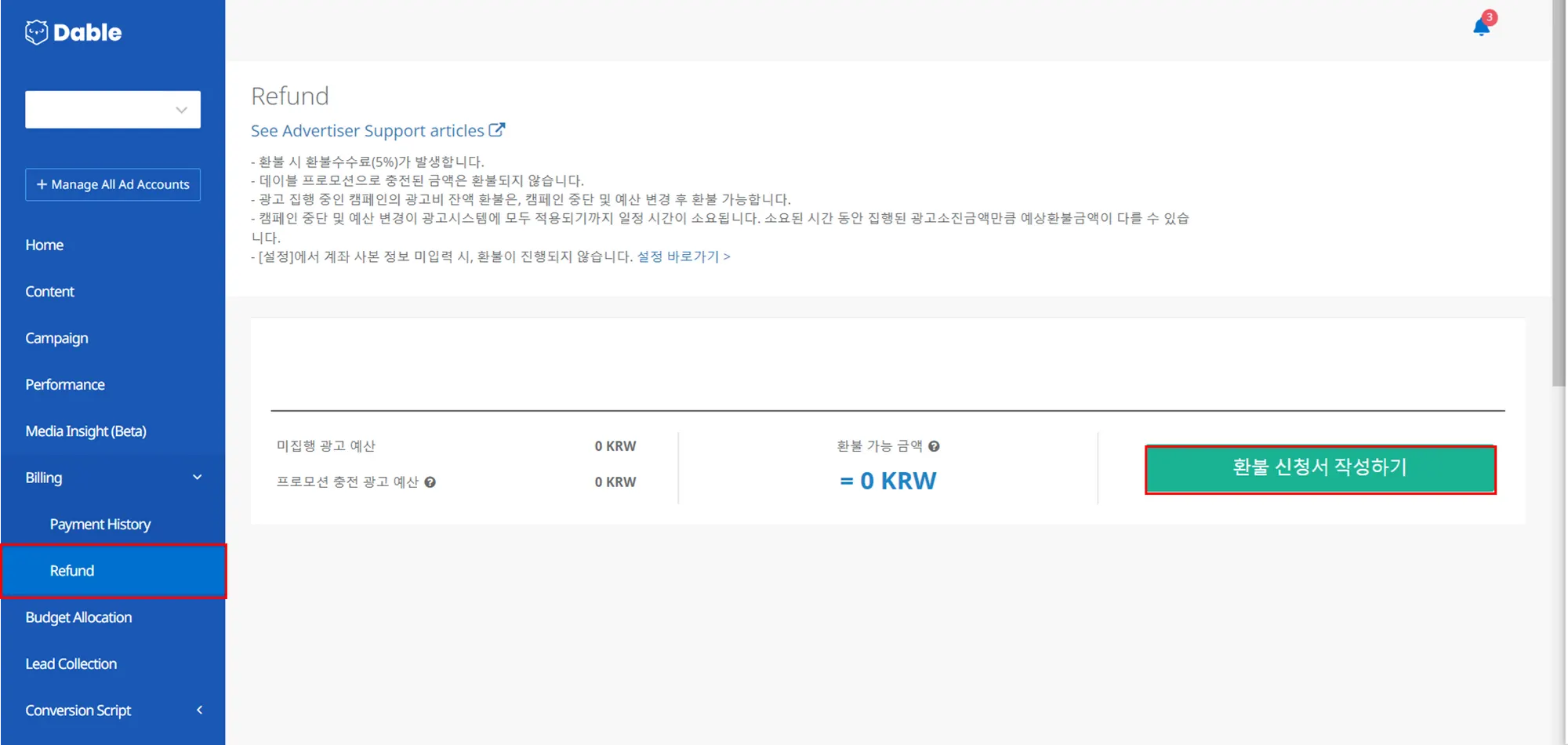Open Lead Collection page
Screen dimensions: 1568x745
(71, 664)
